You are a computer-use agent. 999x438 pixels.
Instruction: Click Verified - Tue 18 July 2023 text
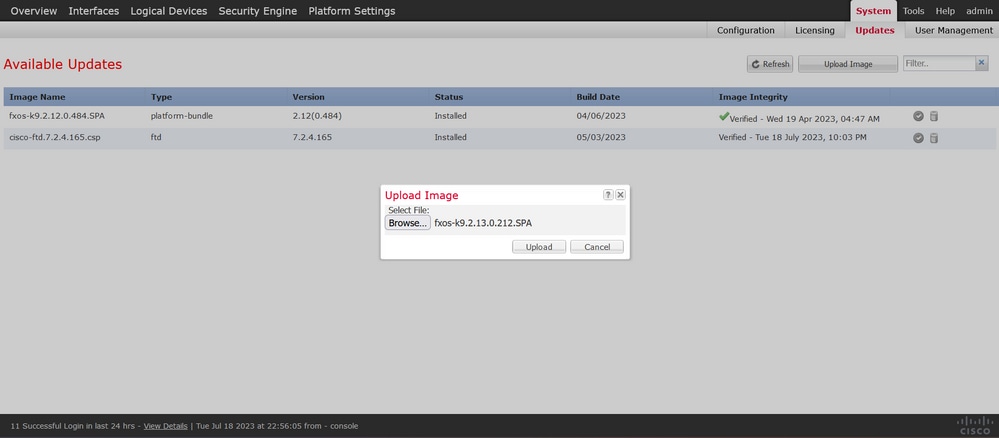(793, 137)
